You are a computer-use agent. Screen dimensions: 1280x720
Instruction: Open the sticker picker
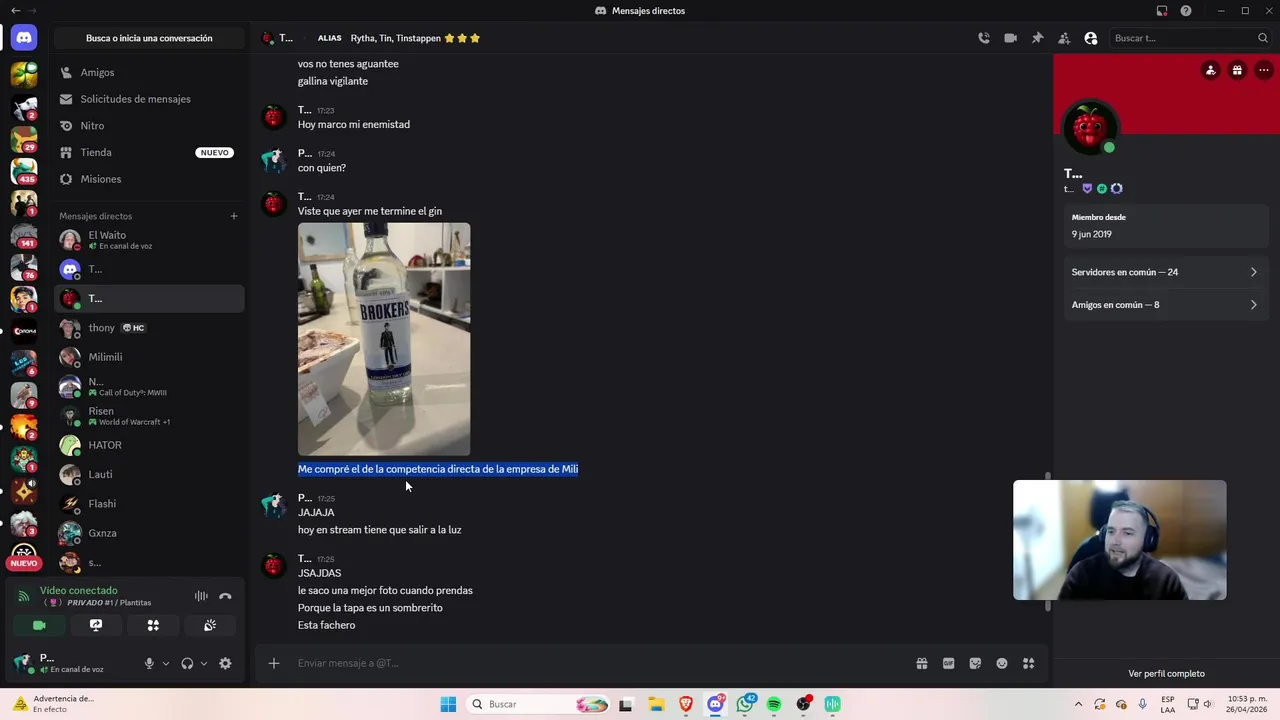click(975, 663)
